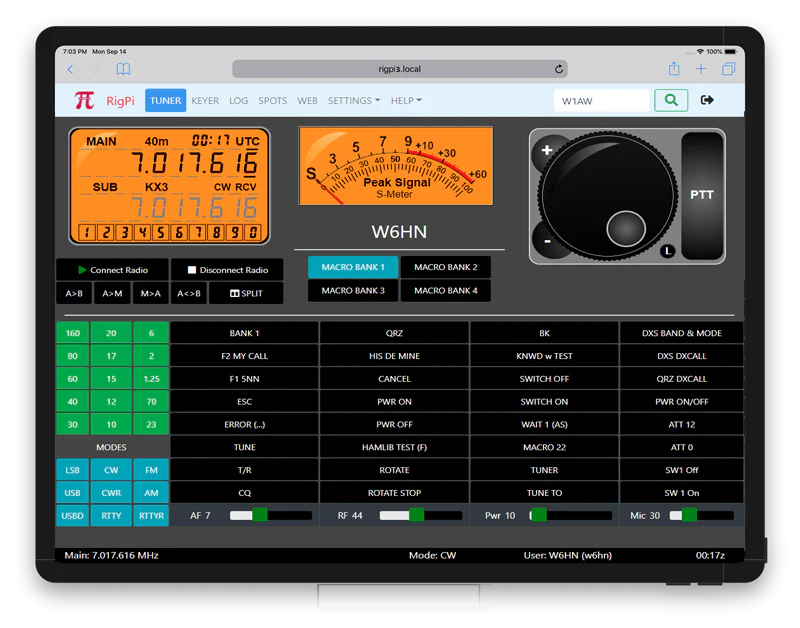800x628 pixels.
Task: Run the CQ macro
Action: pyautogui.click(x=244, y=493)
